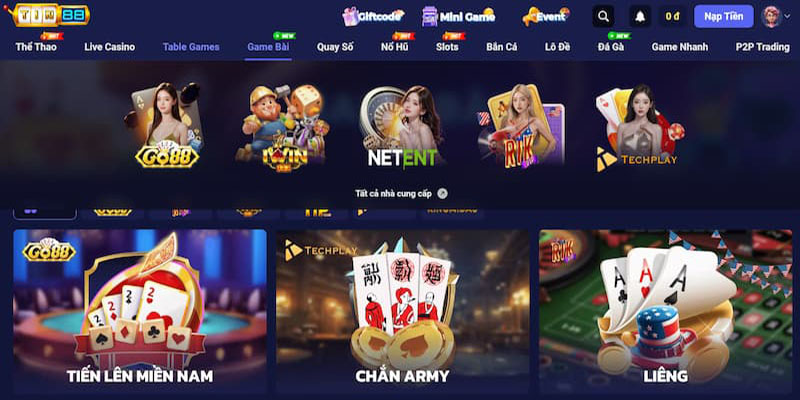Go to the Bắn Cá tab
The width and height of the screenshot is (800, 400).
tap(502, 47)
